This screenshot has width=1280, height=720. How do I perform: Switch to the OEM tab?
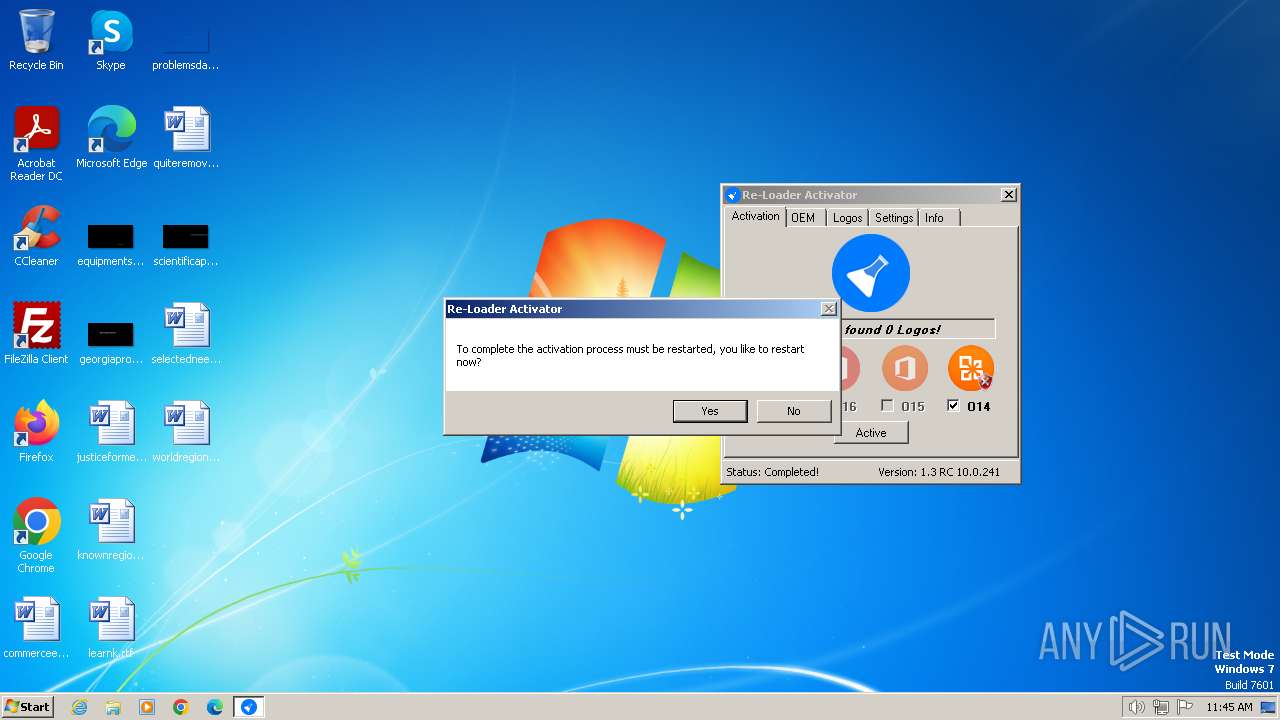coord(803,218)
